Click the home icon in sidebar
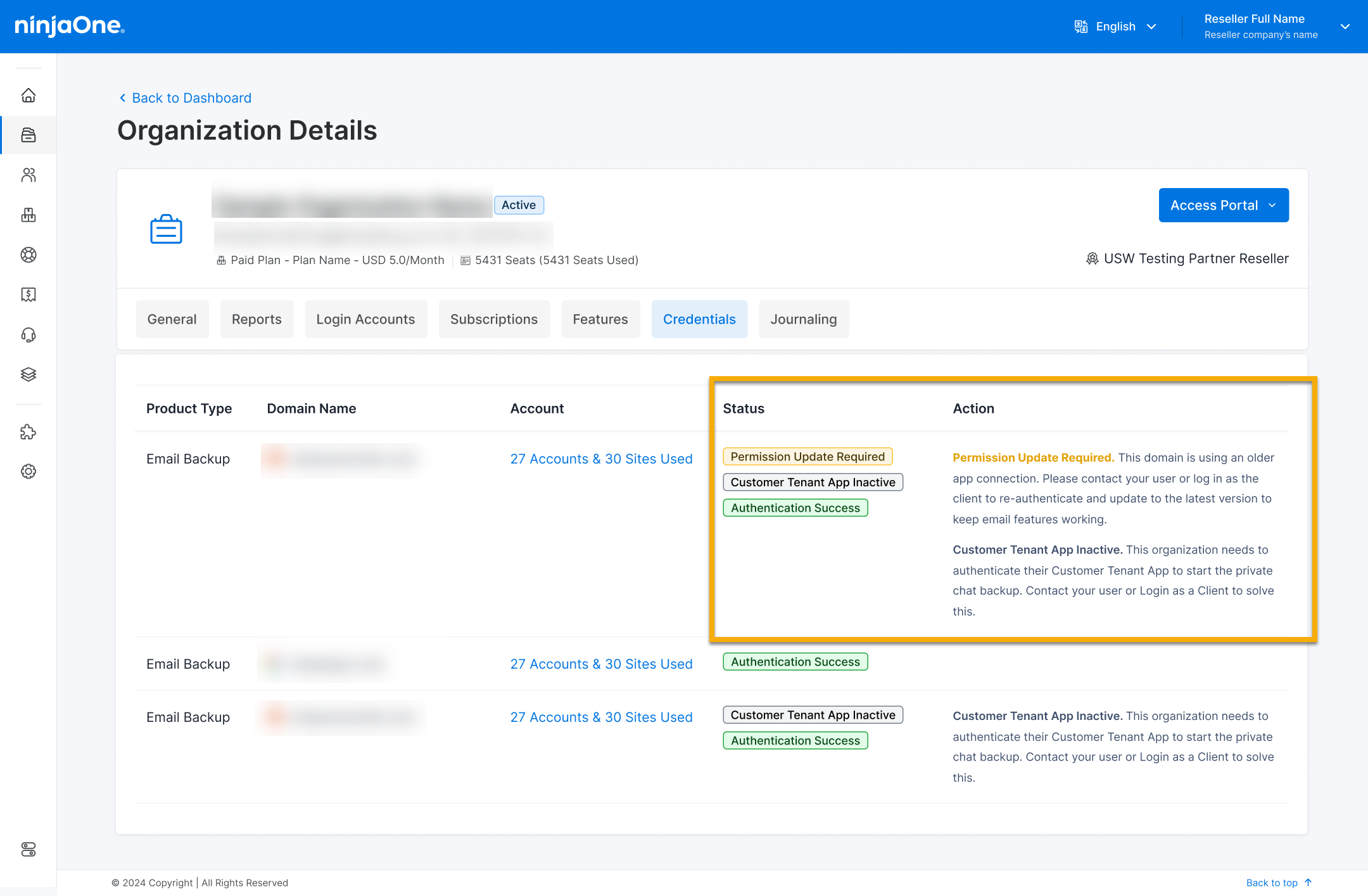 tap(28, 96)
